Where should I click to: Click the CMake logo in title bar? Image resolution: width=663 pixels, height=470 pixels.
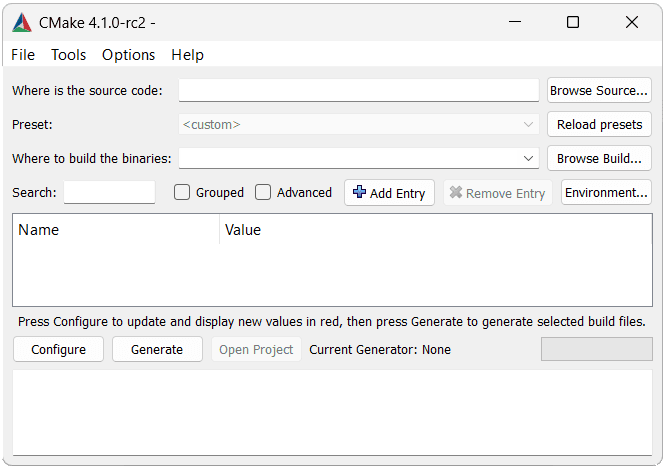click(22, 22)
